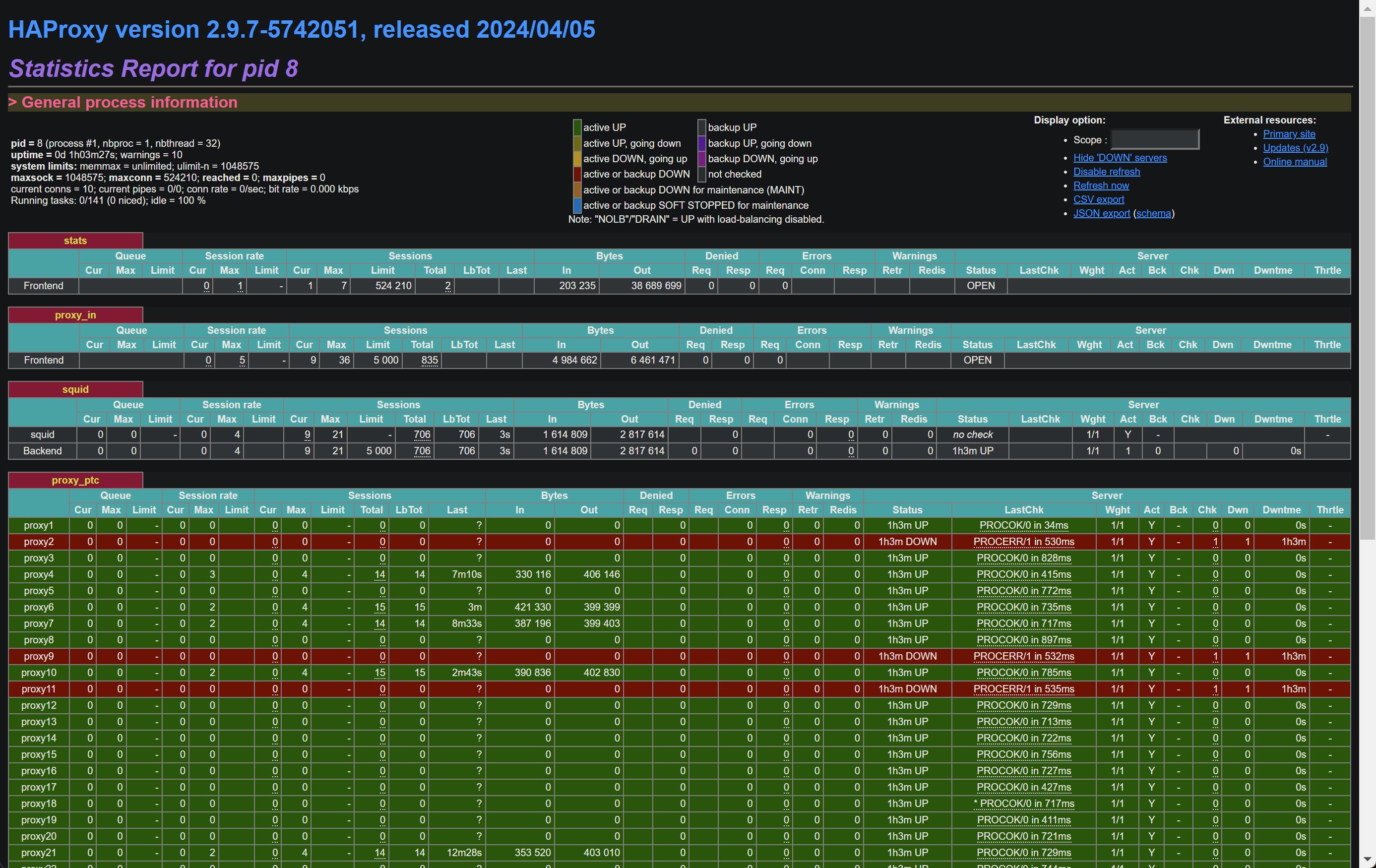Viewport: 1376px width, 868px height.
Task: Click the proxy_ptc section header
Action: coord(75,480)
